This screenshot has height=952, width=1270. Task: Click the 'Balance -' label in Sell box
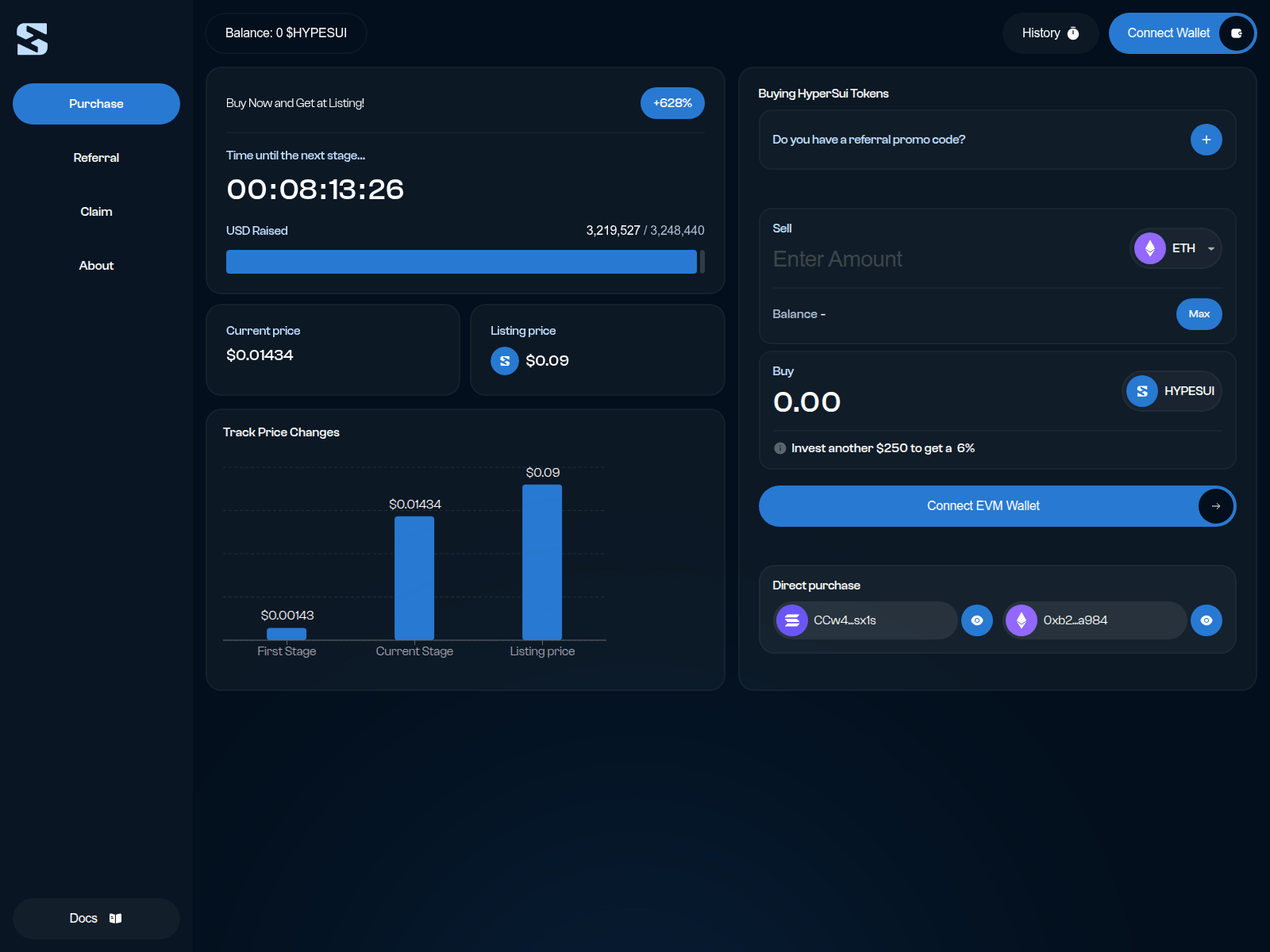[799, 314]
